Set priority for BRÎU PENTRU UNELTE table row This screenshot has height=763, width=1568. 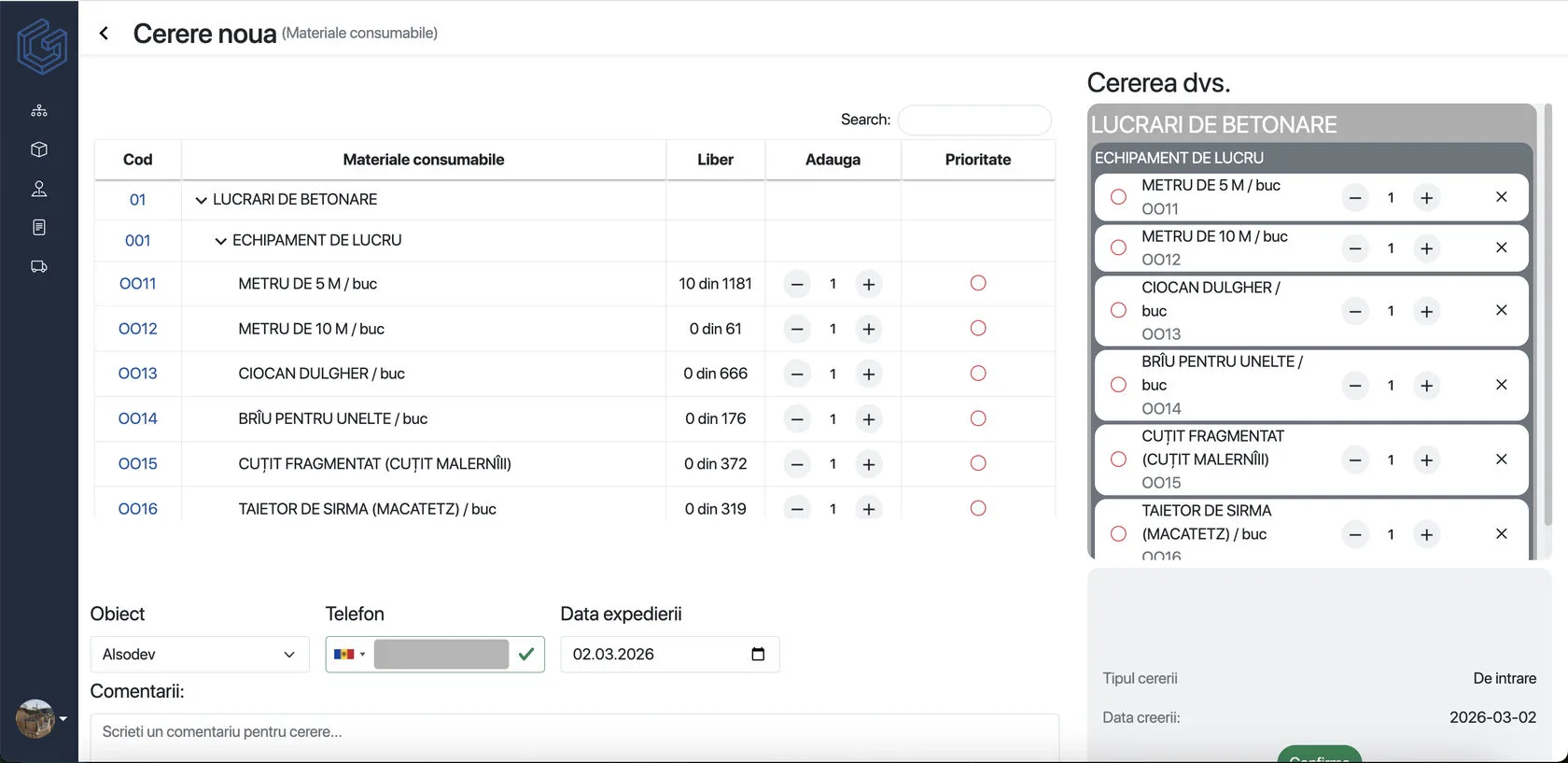pyautogui.click(x=978, y=418)
